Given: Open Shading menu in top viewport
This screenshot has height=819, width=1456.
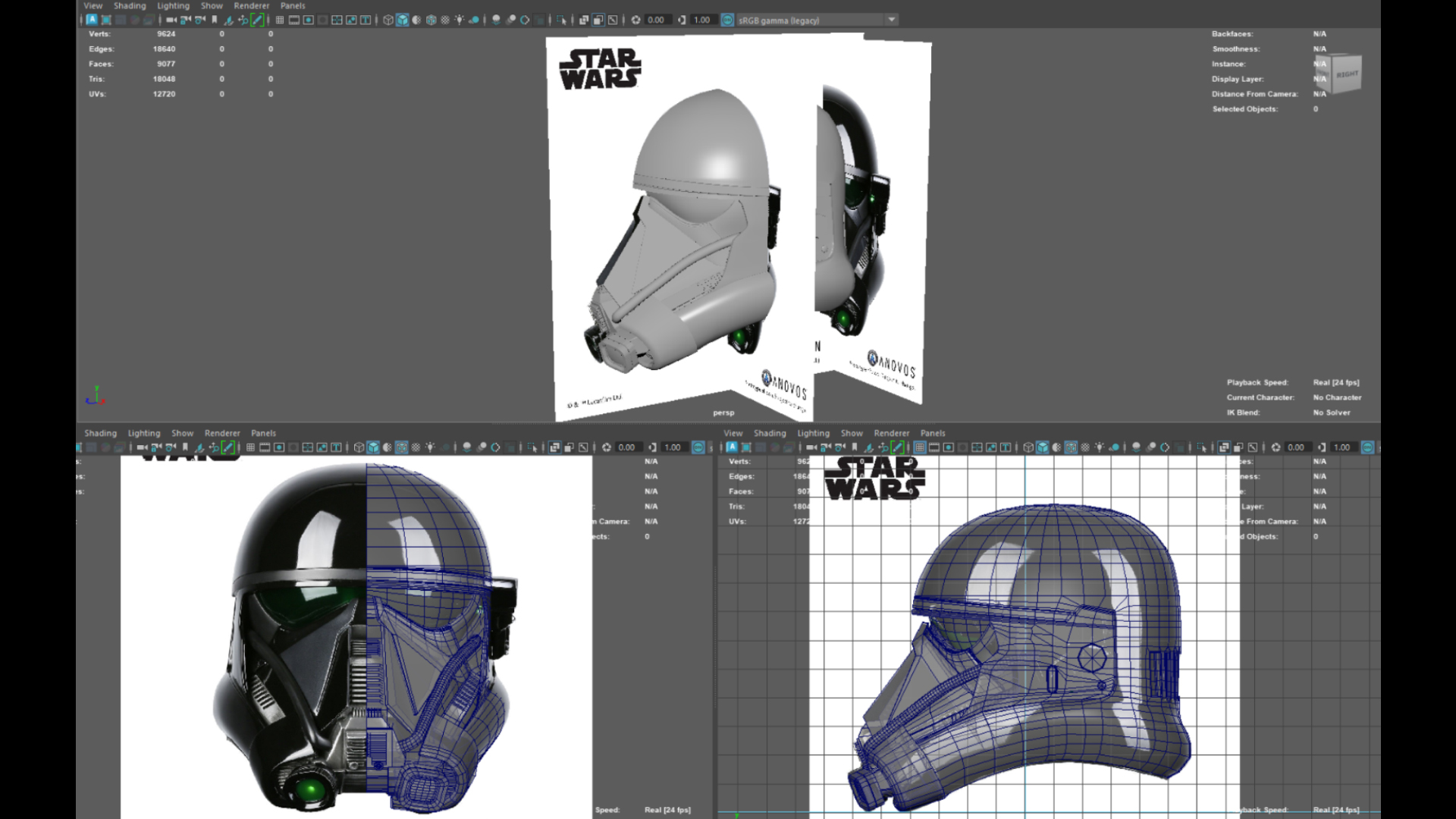Looking at the screenshot, I should [x=130, y=5].
